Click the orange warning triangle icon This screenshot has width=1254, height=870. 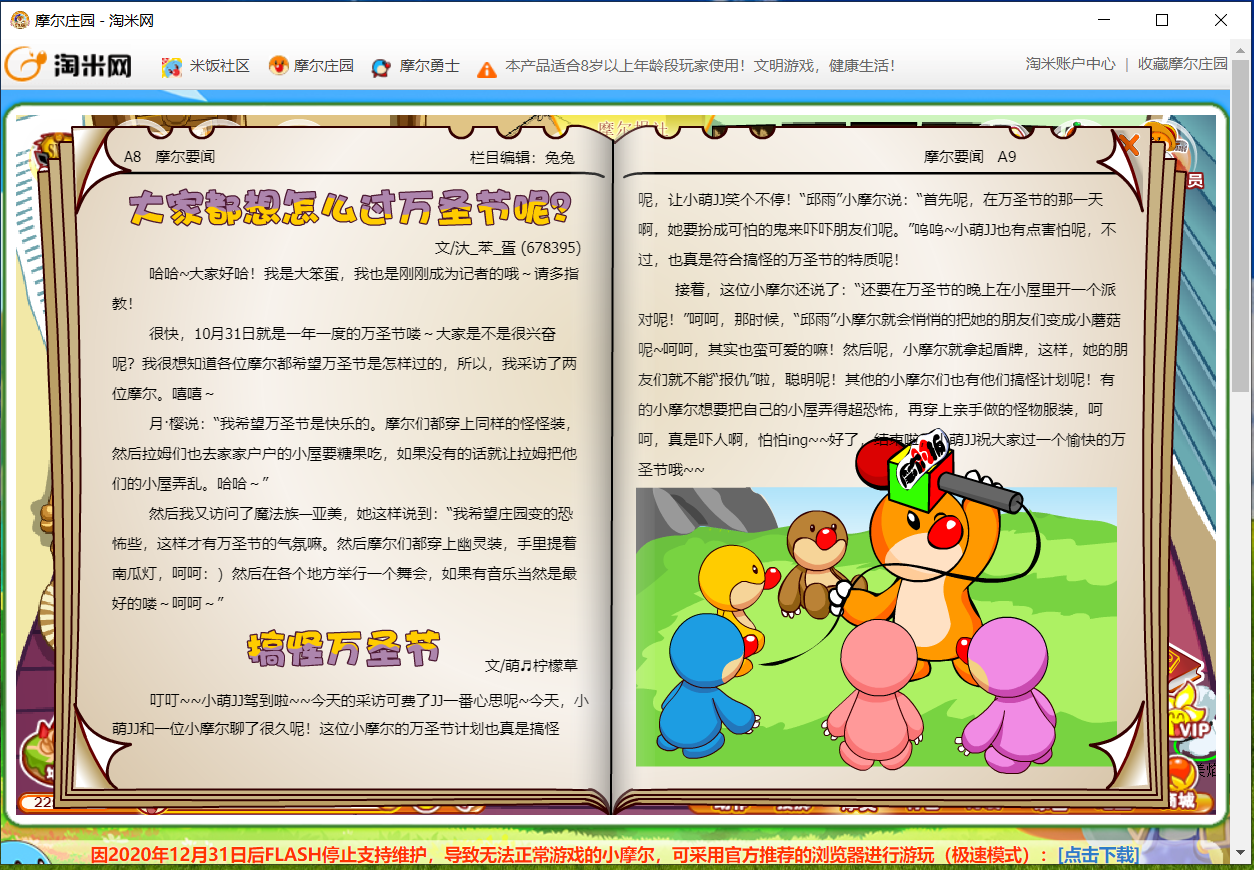click(486, 68)
